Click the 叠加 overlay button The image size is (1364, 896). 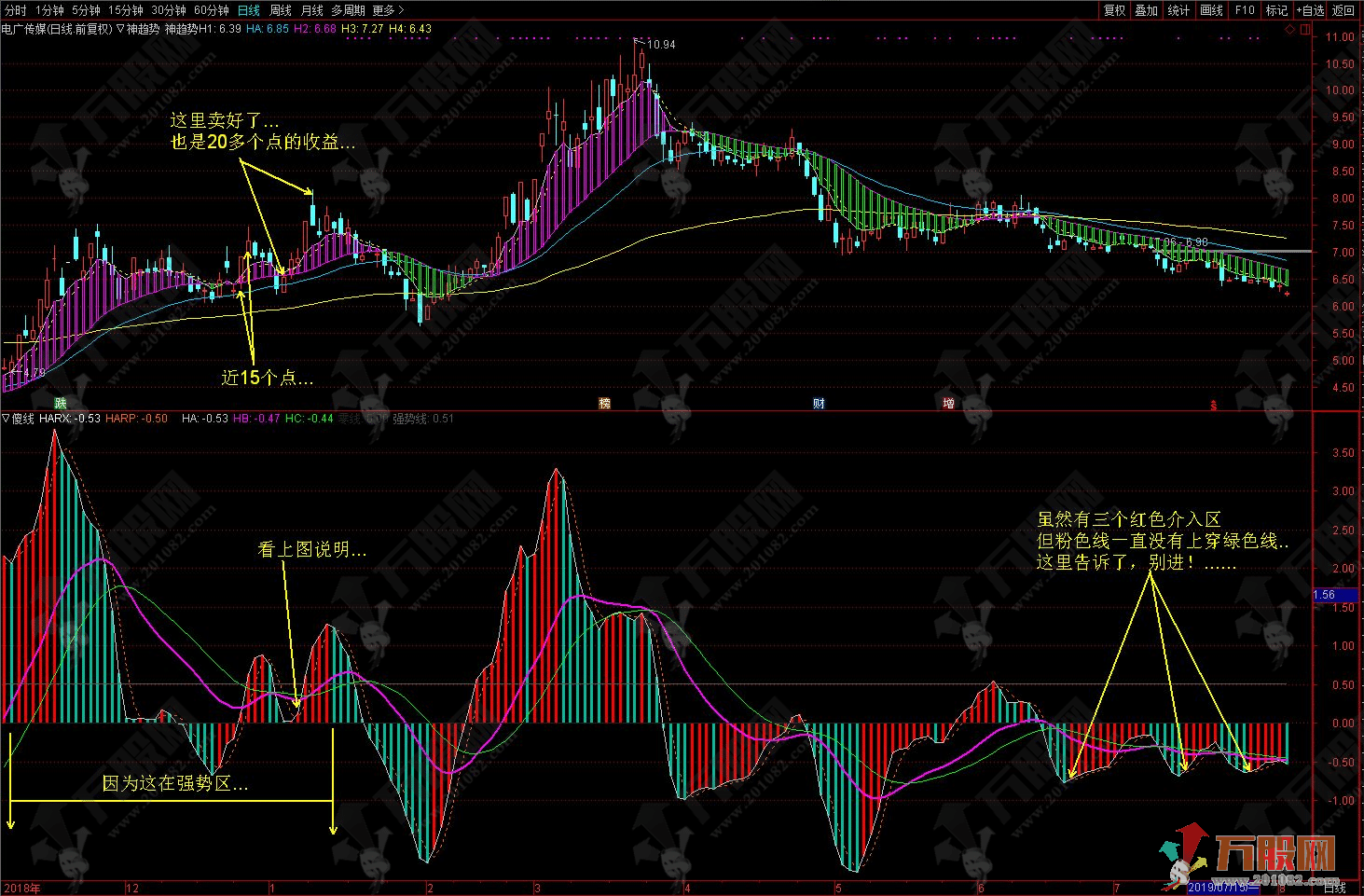tap(1146, 10)
